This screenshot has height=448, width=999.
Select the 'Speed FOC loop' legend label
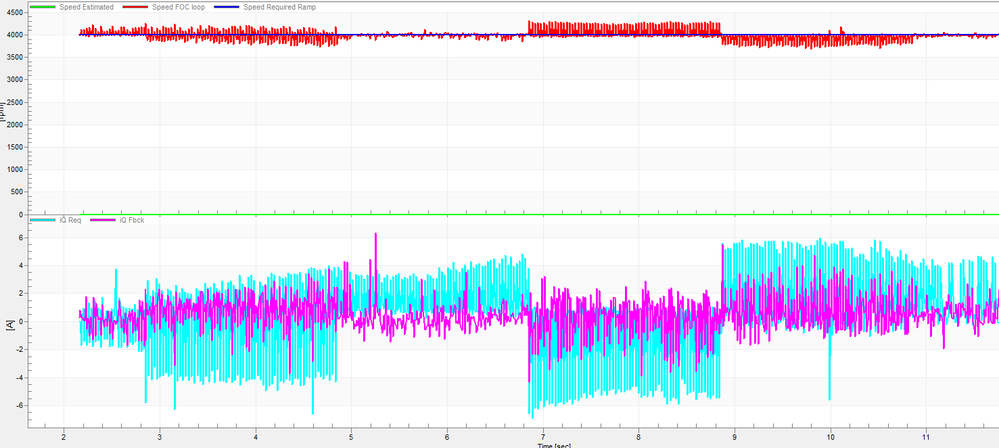pos(179,7)
